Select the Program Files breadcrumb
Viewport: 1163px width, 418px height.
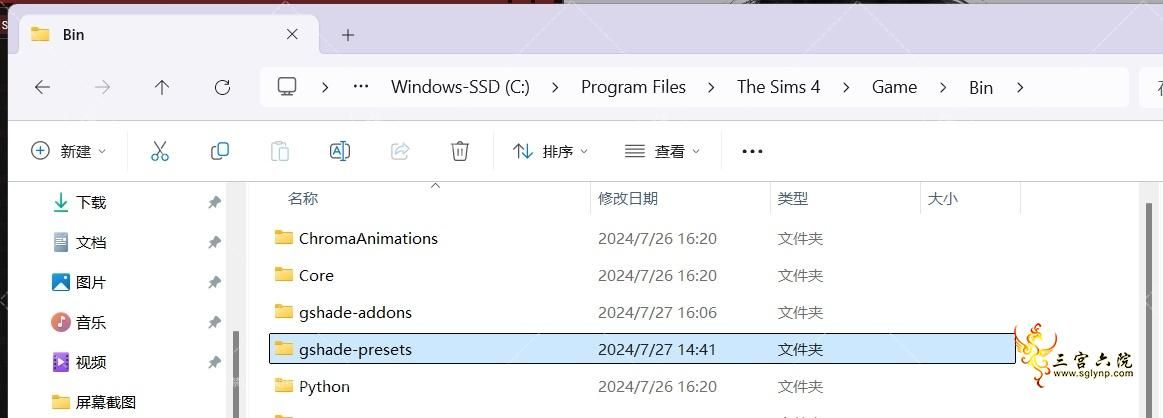[x=633, y=87]
